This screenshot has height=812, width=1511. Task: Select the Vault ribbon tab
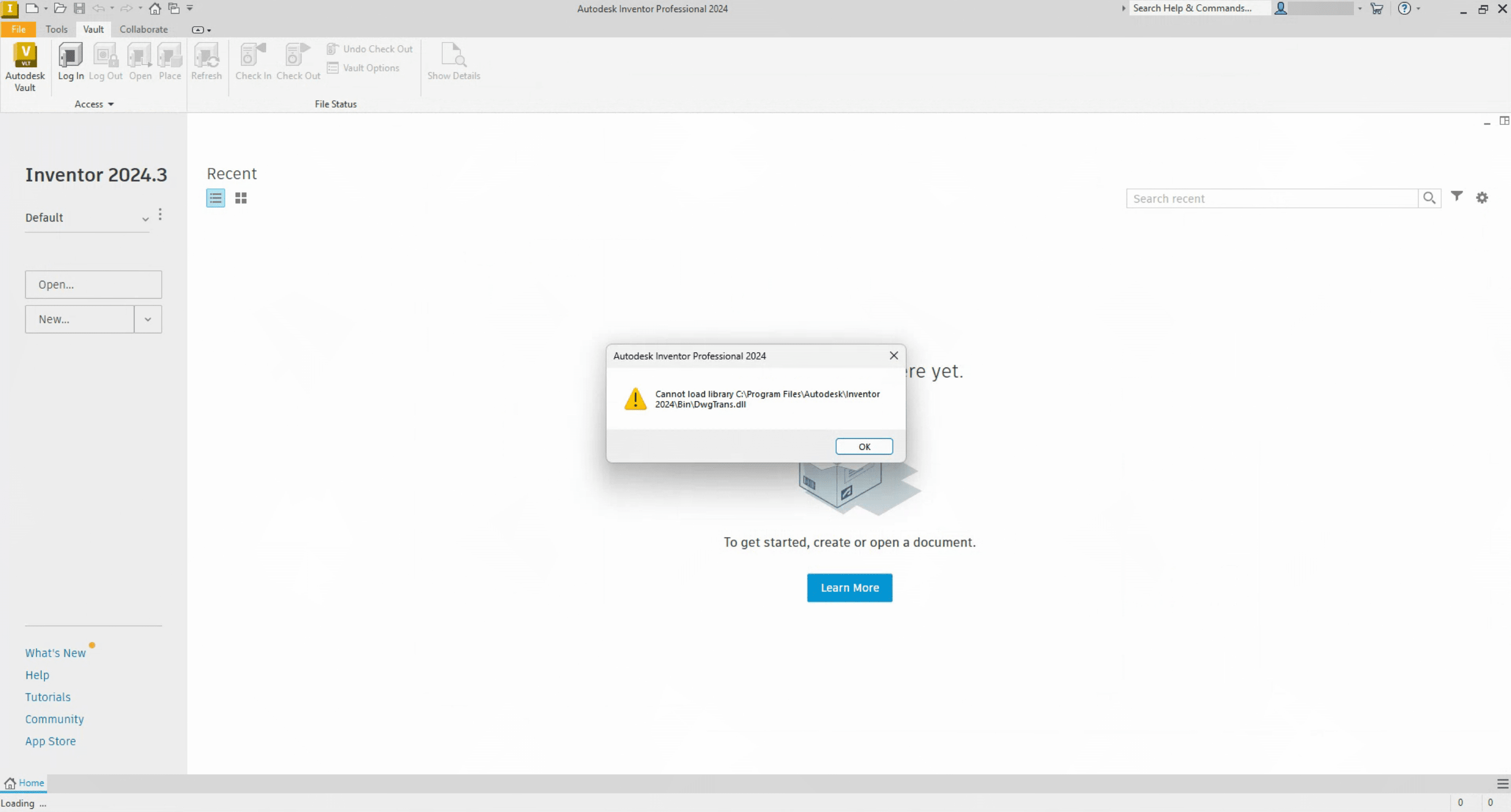pos(93,29)
